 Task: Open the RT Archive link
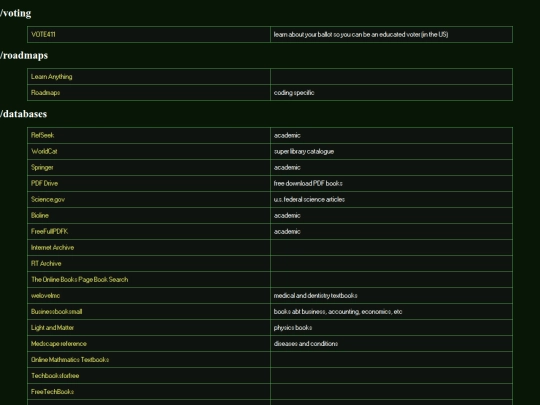tap(46, 263)
